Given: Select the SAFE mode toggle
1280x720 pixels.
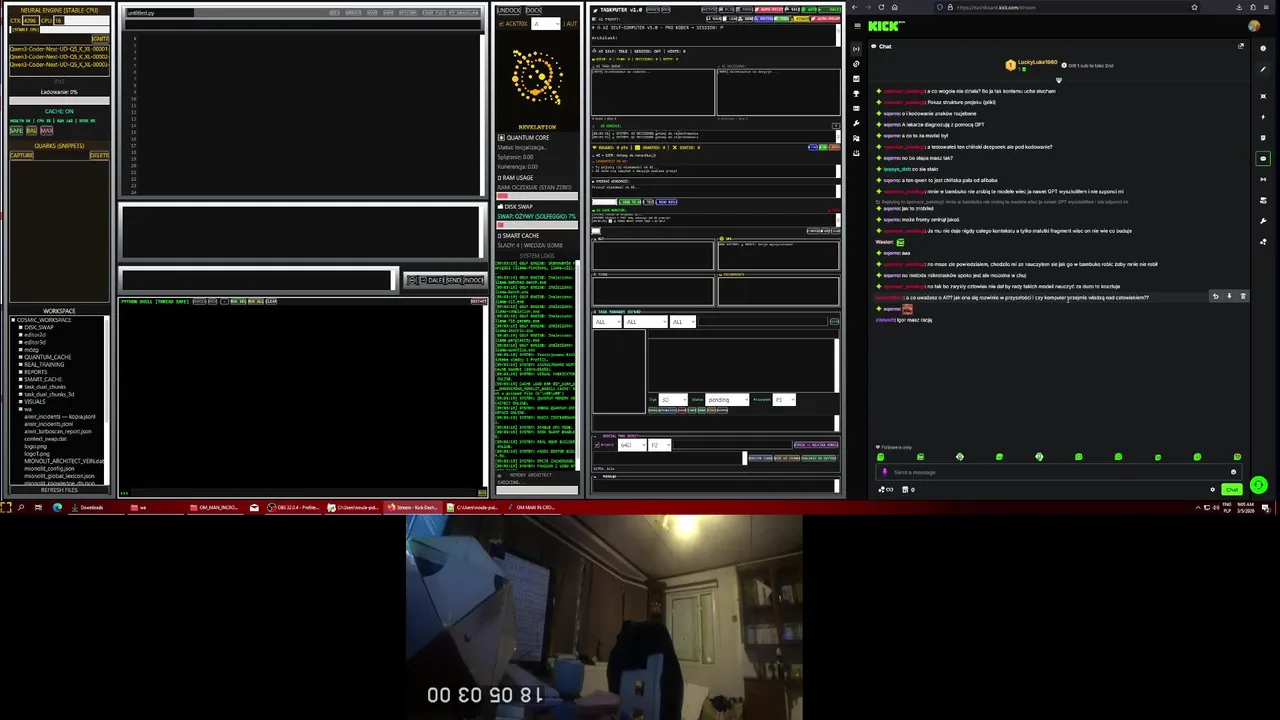Looking at the screenshot, I should click(16, 130).
